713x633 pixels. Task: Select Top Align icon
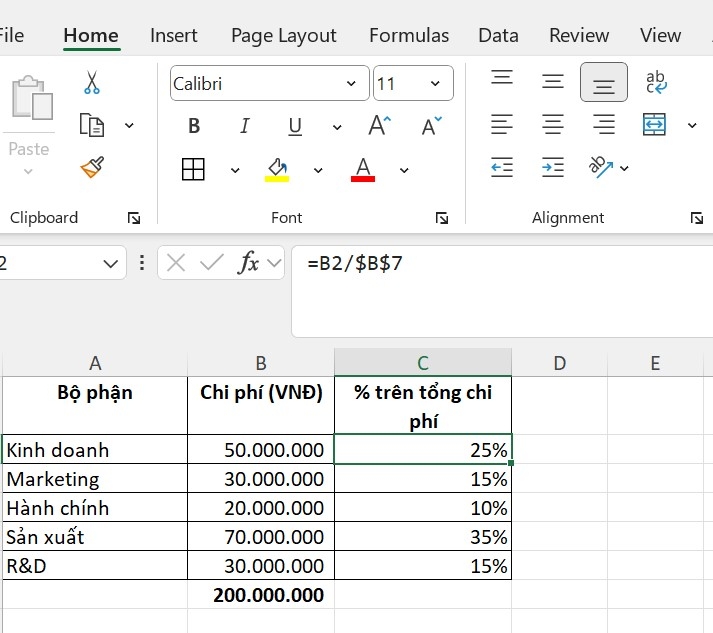coord(502,77)
